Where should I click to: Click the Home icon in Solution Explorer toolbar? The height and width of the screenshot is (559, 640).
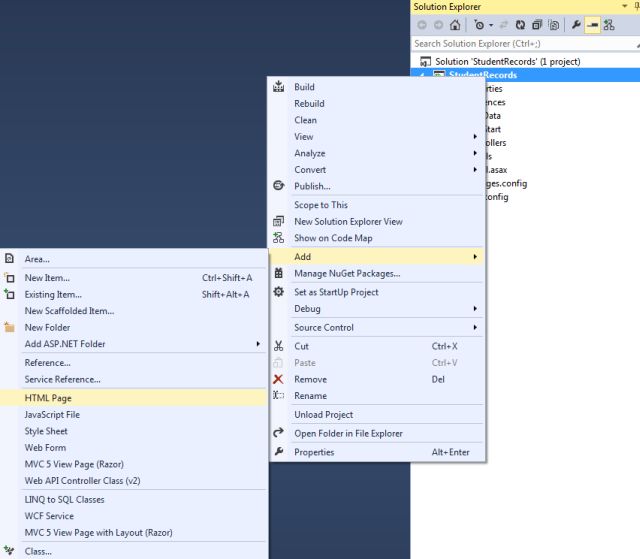[x=455, y=25]
